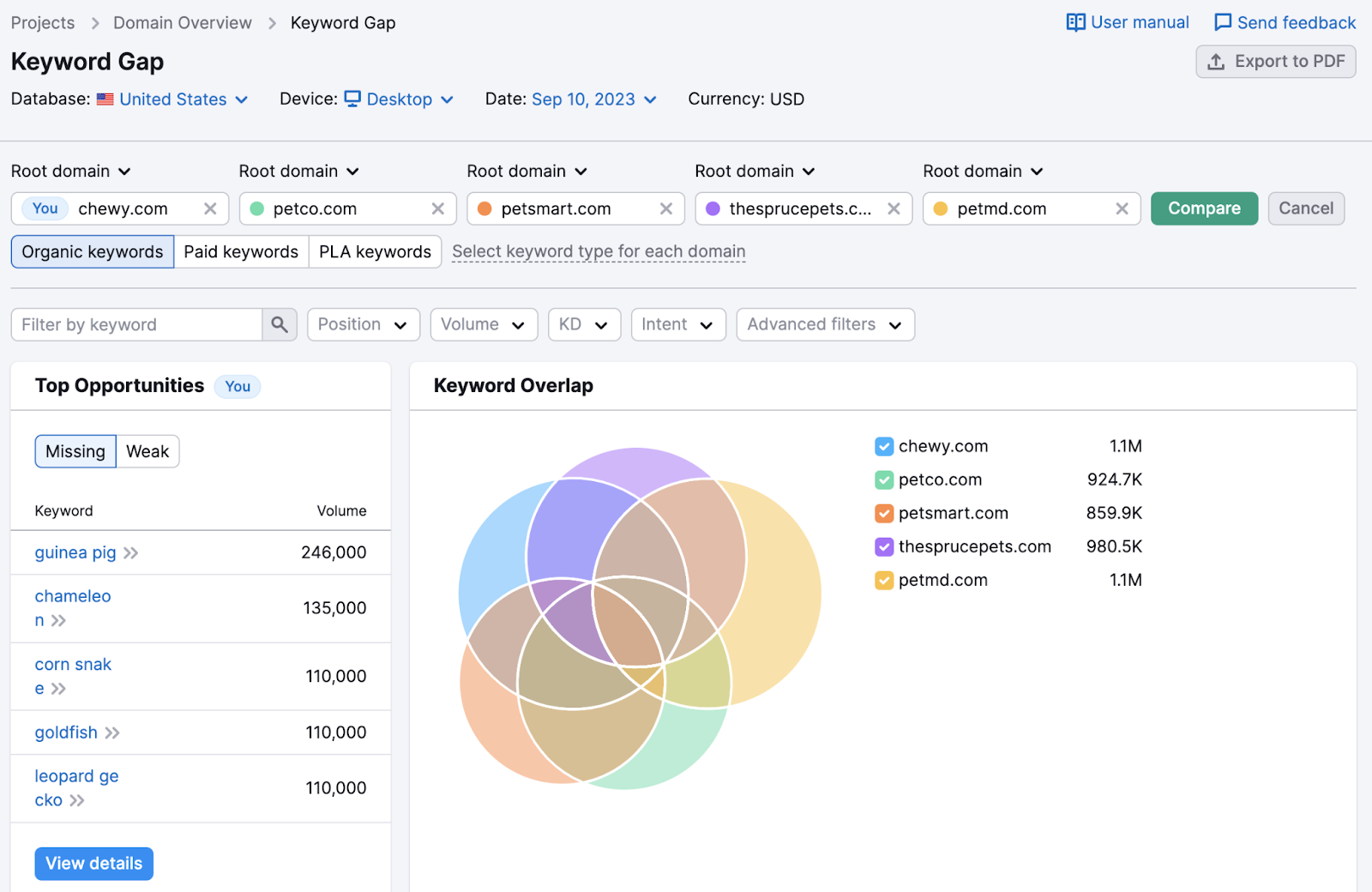Click the You badge beside Top Opportunities
This screenshot has height=892, width=1372.
[x=238, y=387]
